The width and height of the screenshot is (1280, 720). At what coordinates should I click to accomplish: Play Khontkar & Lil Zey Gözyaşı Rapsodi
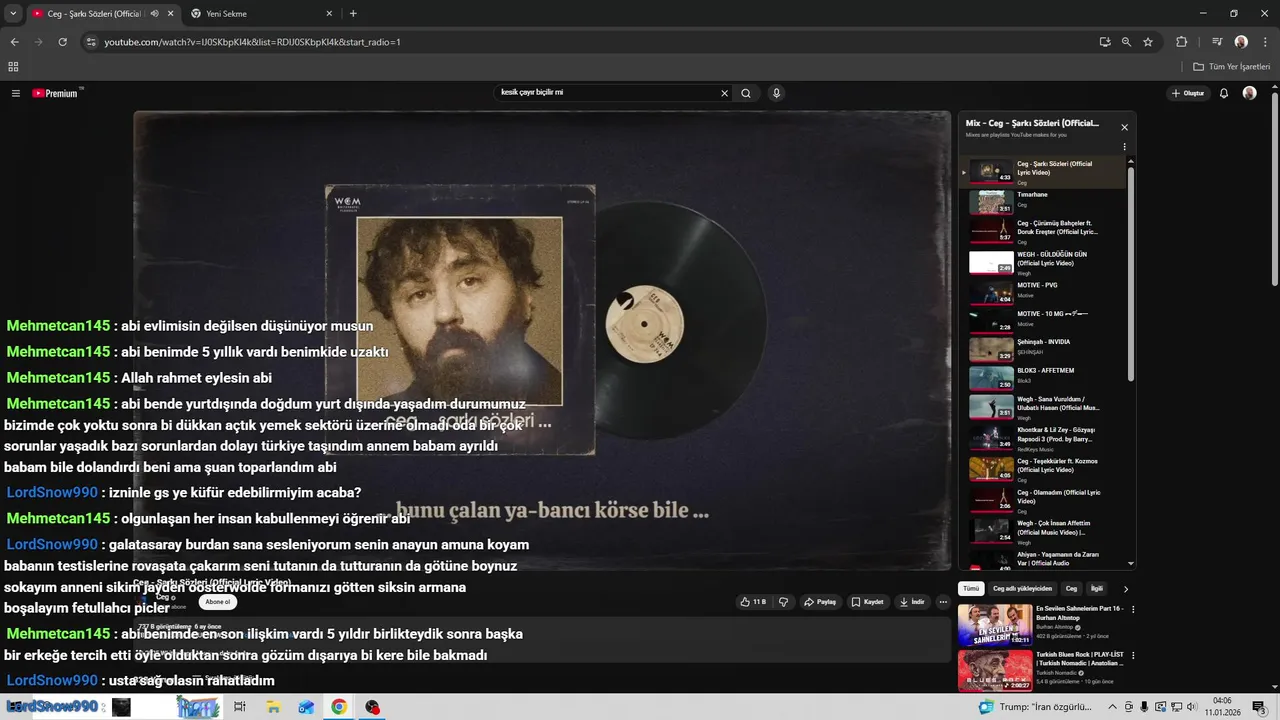tap(1043, 436)
